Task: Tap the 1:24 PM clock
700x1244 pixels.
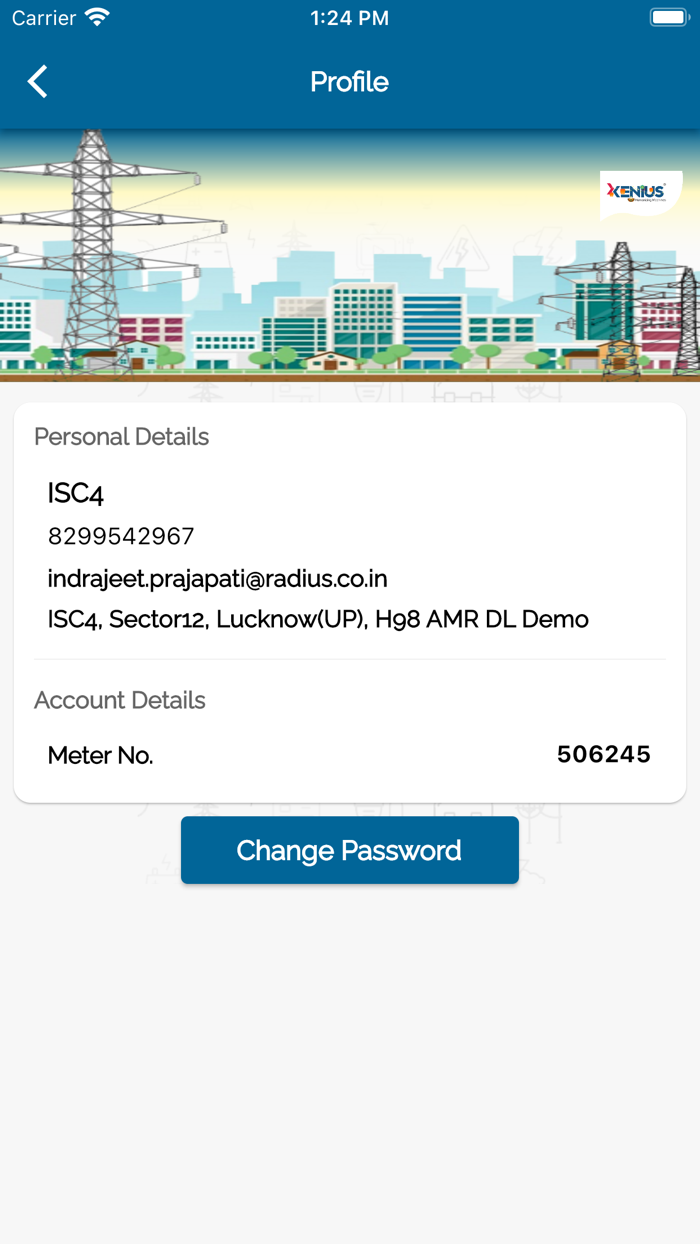Action: [x=349, y=18]
